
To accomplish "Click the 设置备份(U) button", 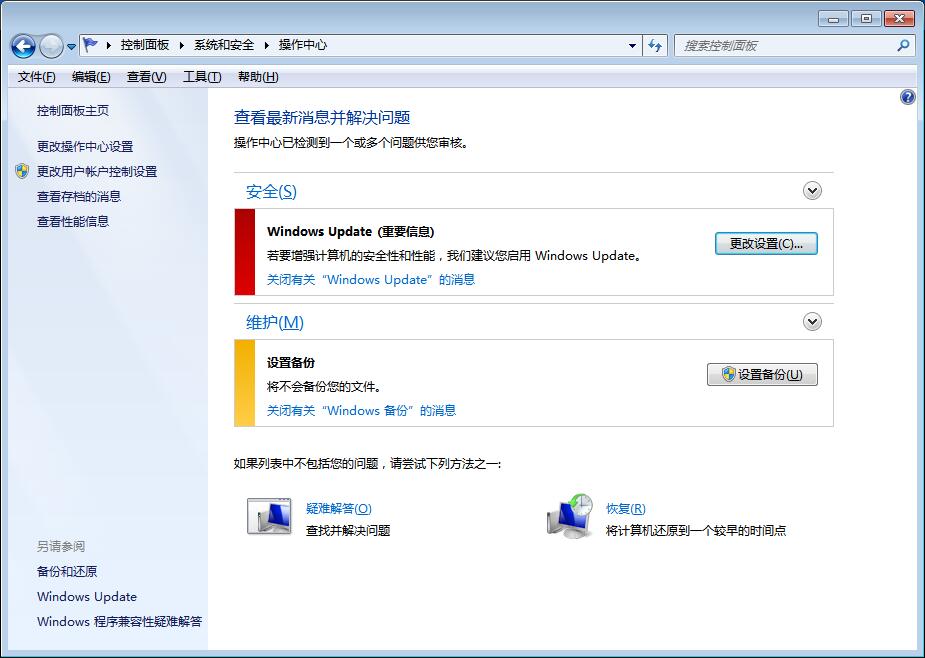I will pos(762,375).
